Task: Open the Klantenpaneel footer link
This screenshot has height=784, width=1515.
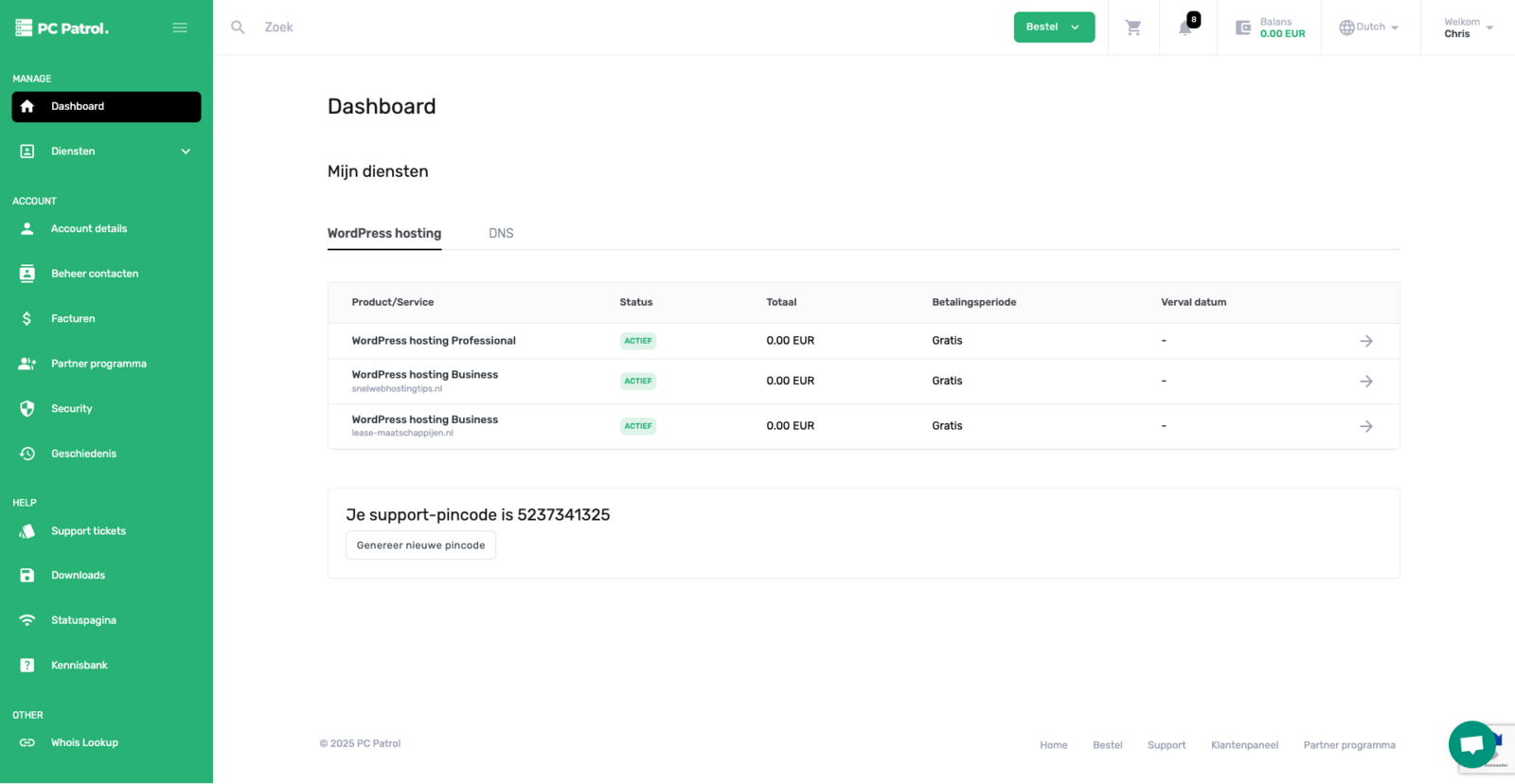Action: pyautogui.click(x=1244, y=745)
